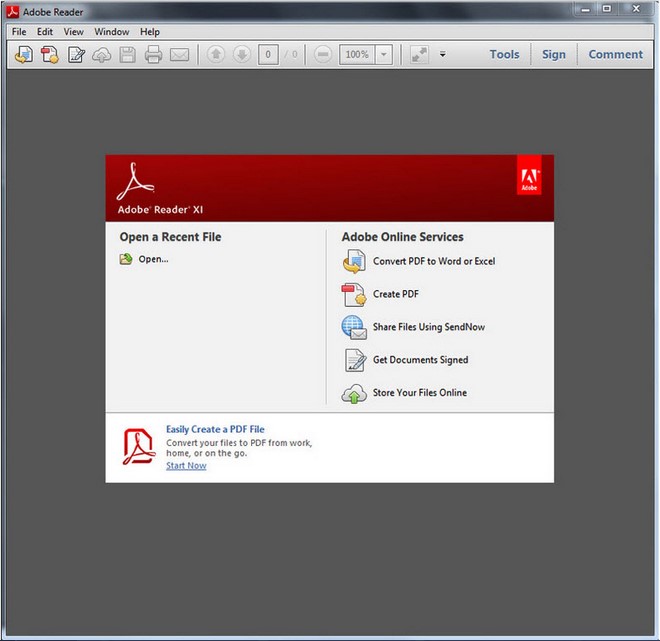This screenshot has width=660, height=641.
Task: Click the Store Your Files cloud icon
Action: tap(354, 394)
